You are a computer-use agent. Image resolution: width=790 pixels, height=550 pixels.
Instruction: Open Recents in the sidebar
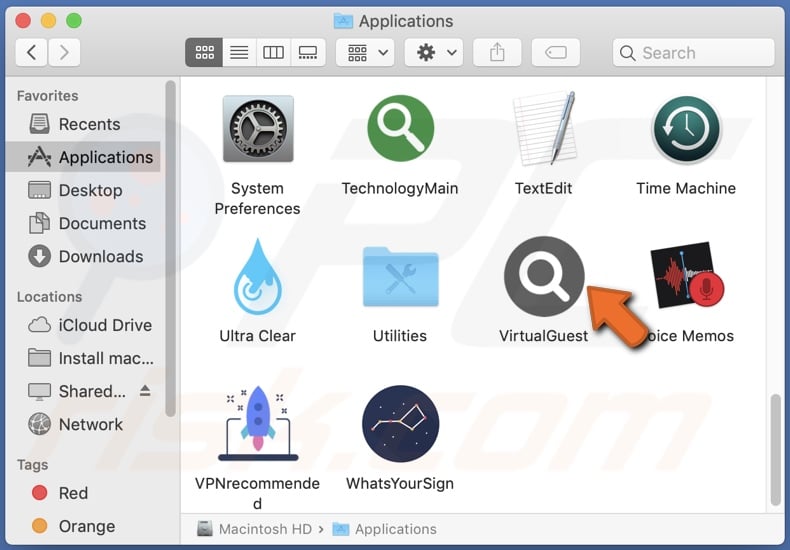(83, 124)
